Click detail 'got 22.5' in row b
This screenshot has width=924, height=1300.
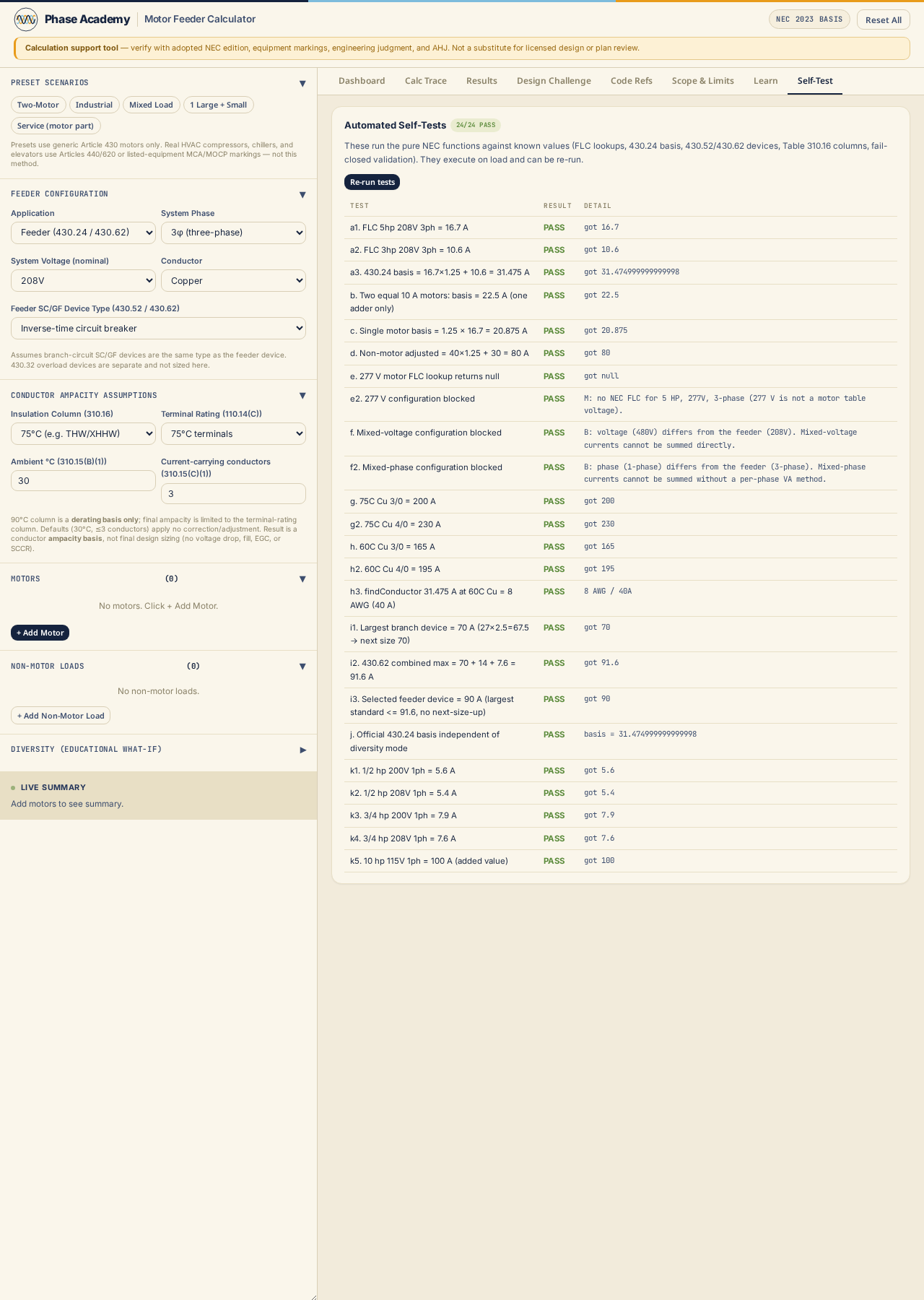click(x=601, y=295)
